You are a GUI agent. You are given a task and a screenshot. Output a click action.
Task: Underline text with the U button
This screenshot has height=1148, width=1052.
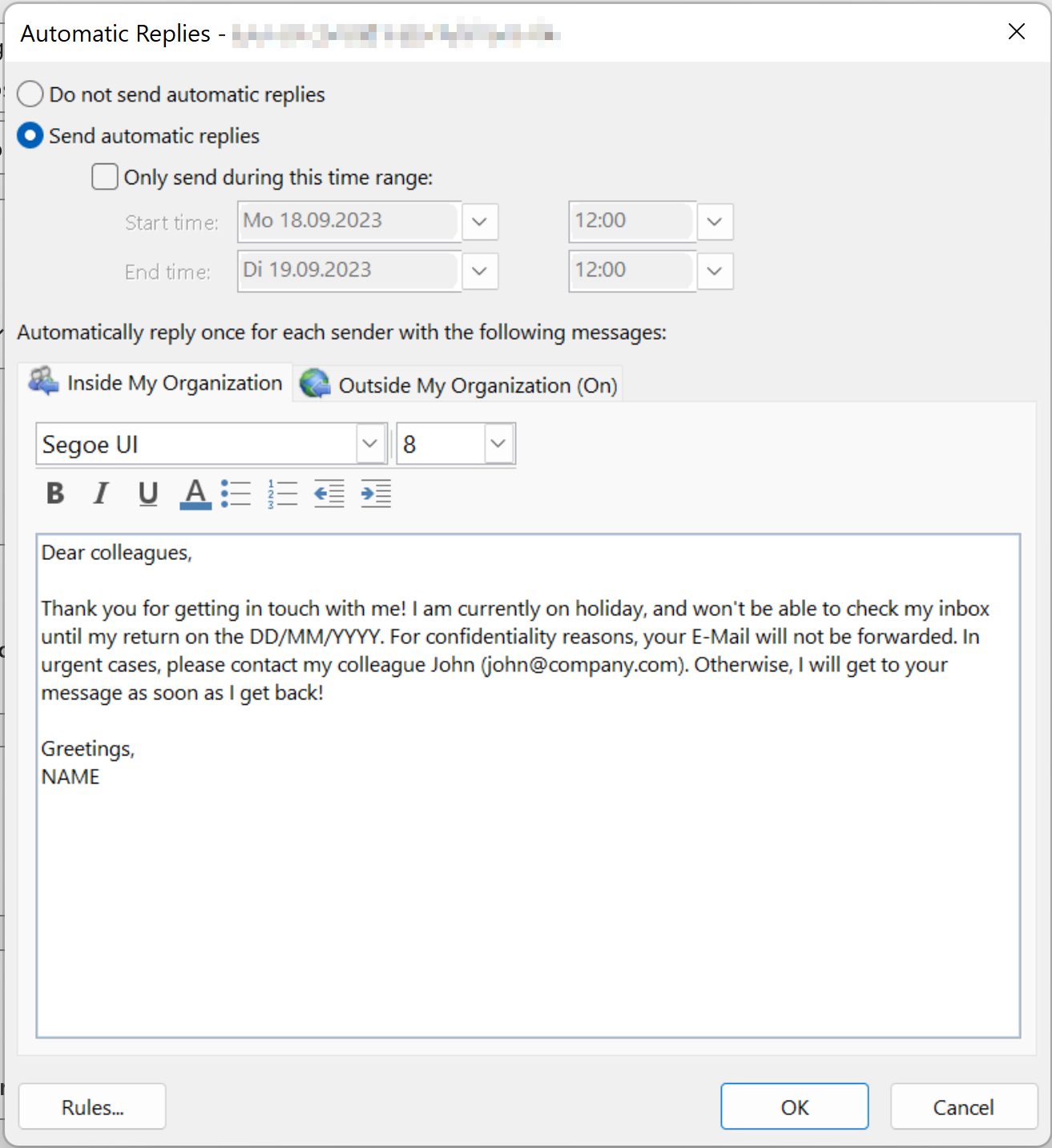point(147,493)
